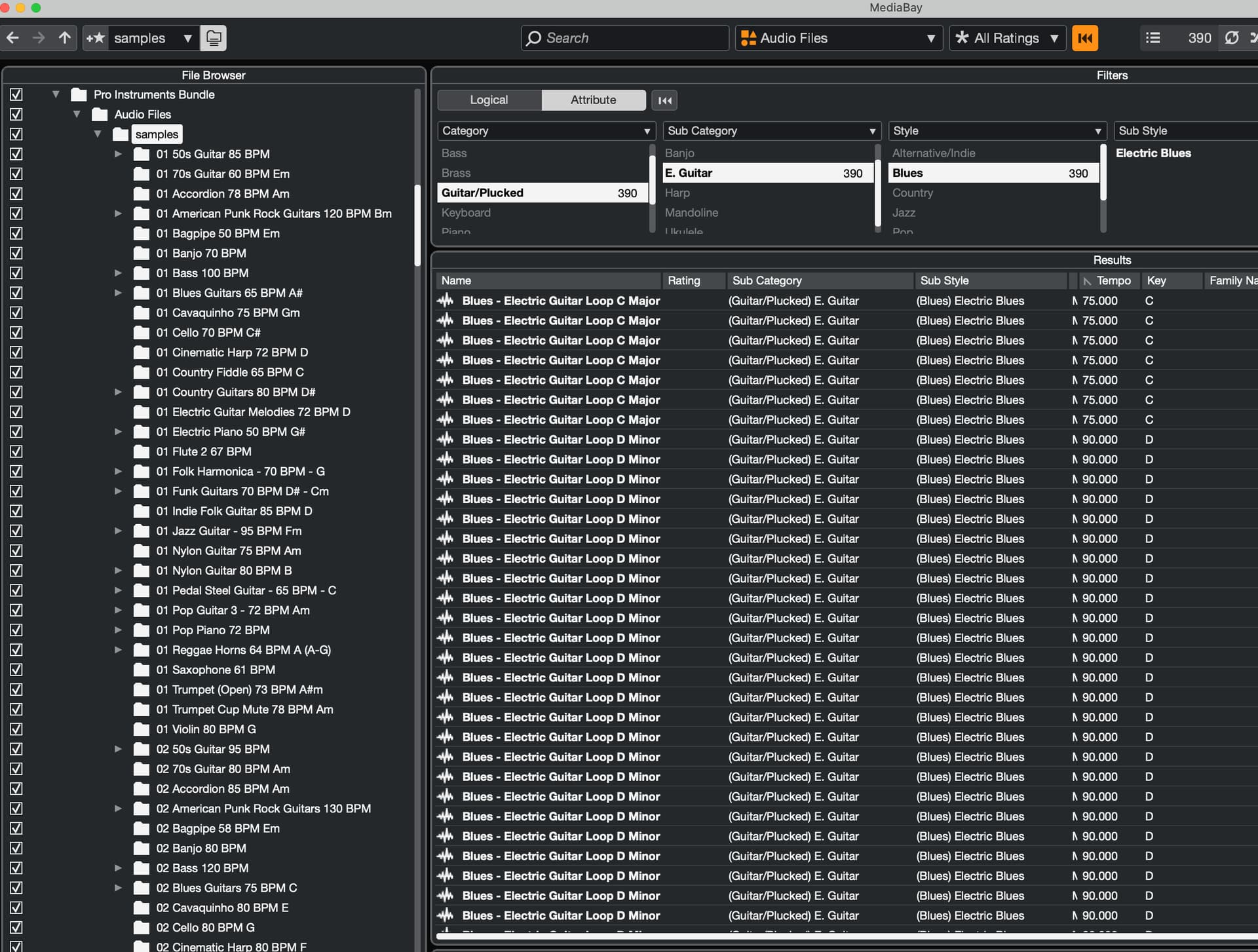
Task: Toggle checkbox for 01 Bass 100 BPM
Action: (16, 273)
